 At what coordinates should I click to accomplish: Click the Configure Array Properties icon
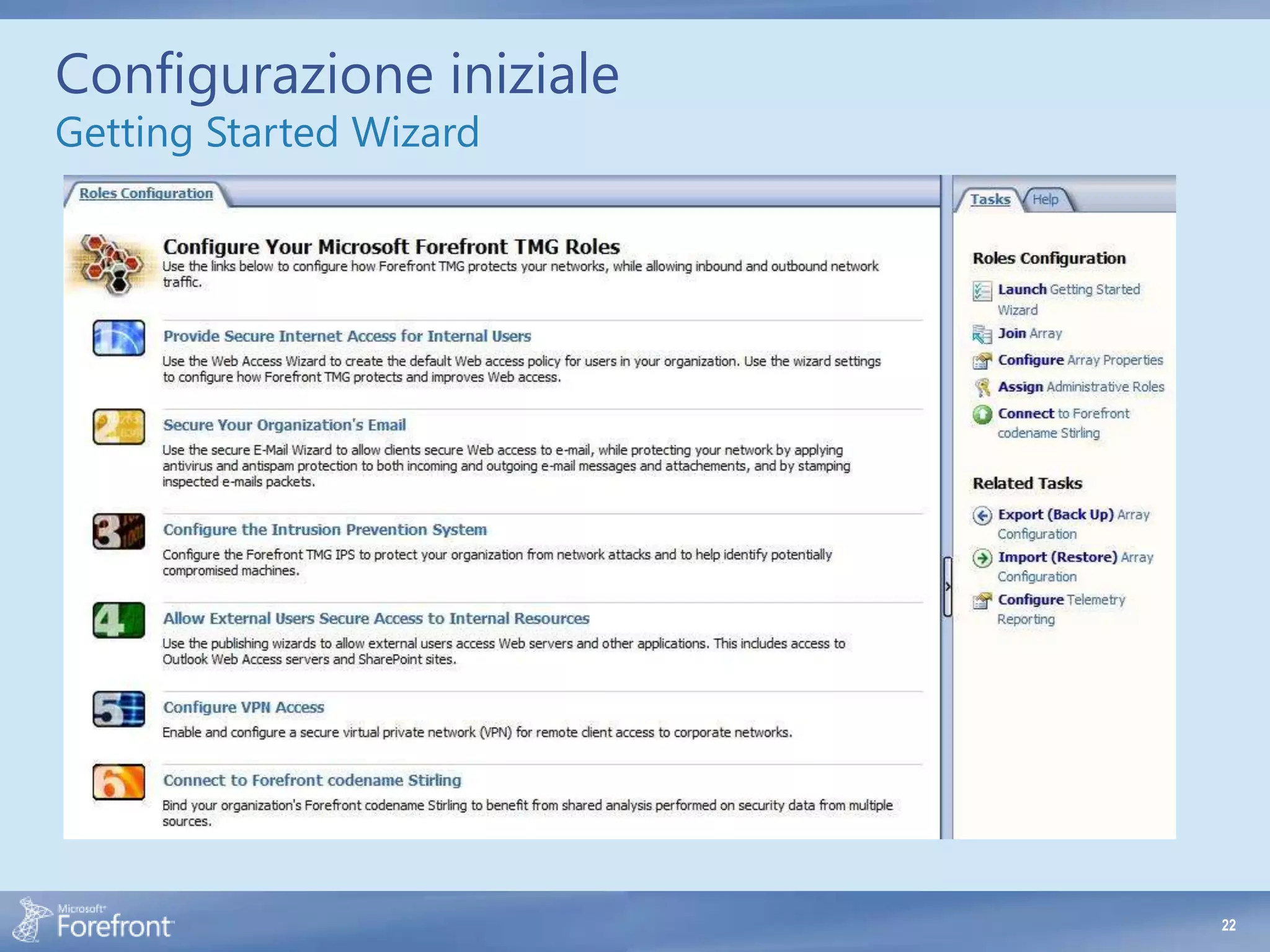982,361
